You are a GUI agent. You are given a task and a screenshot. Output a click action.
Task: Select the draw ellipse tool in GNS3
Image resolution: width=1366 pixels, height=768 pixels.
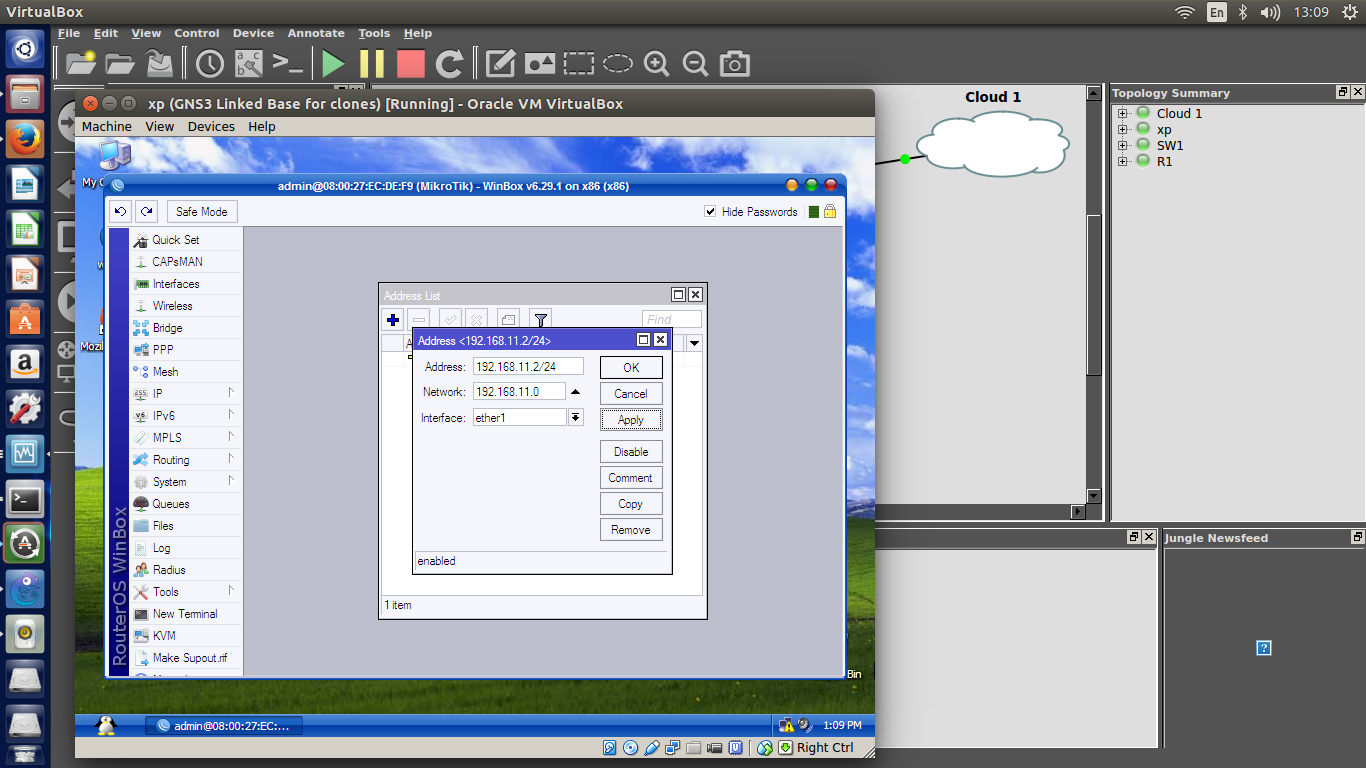(617, 64)
